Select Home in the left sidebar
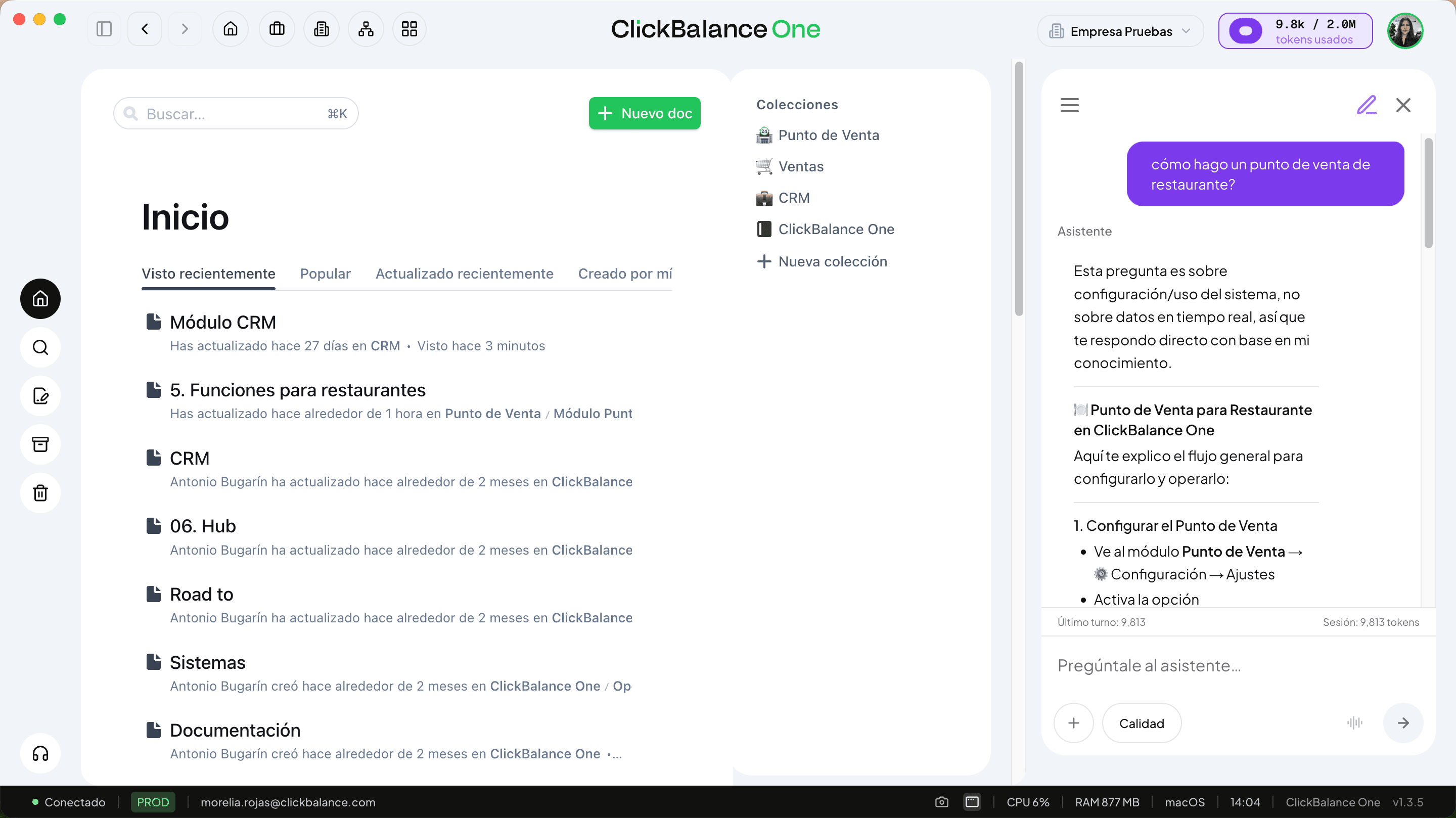 click(40, 298)
